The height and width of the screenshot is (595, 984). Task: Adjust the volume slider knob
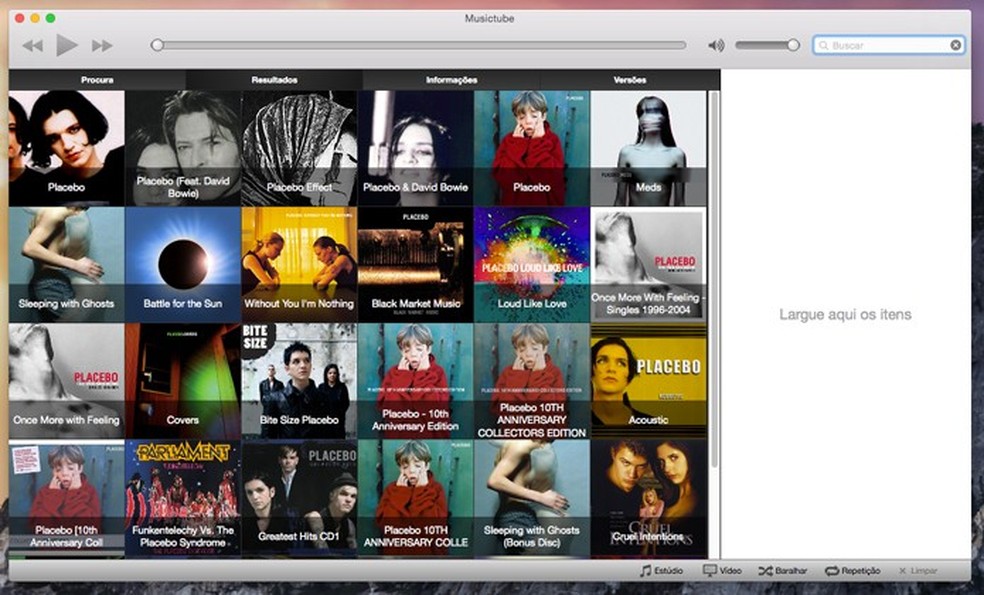coord(793,45)
